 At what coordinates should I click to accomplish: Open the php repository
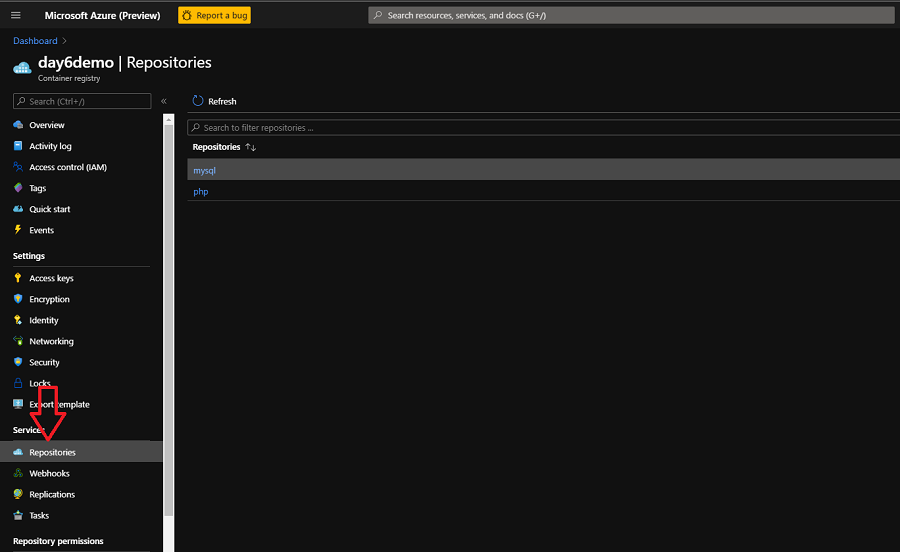(201, 191)
